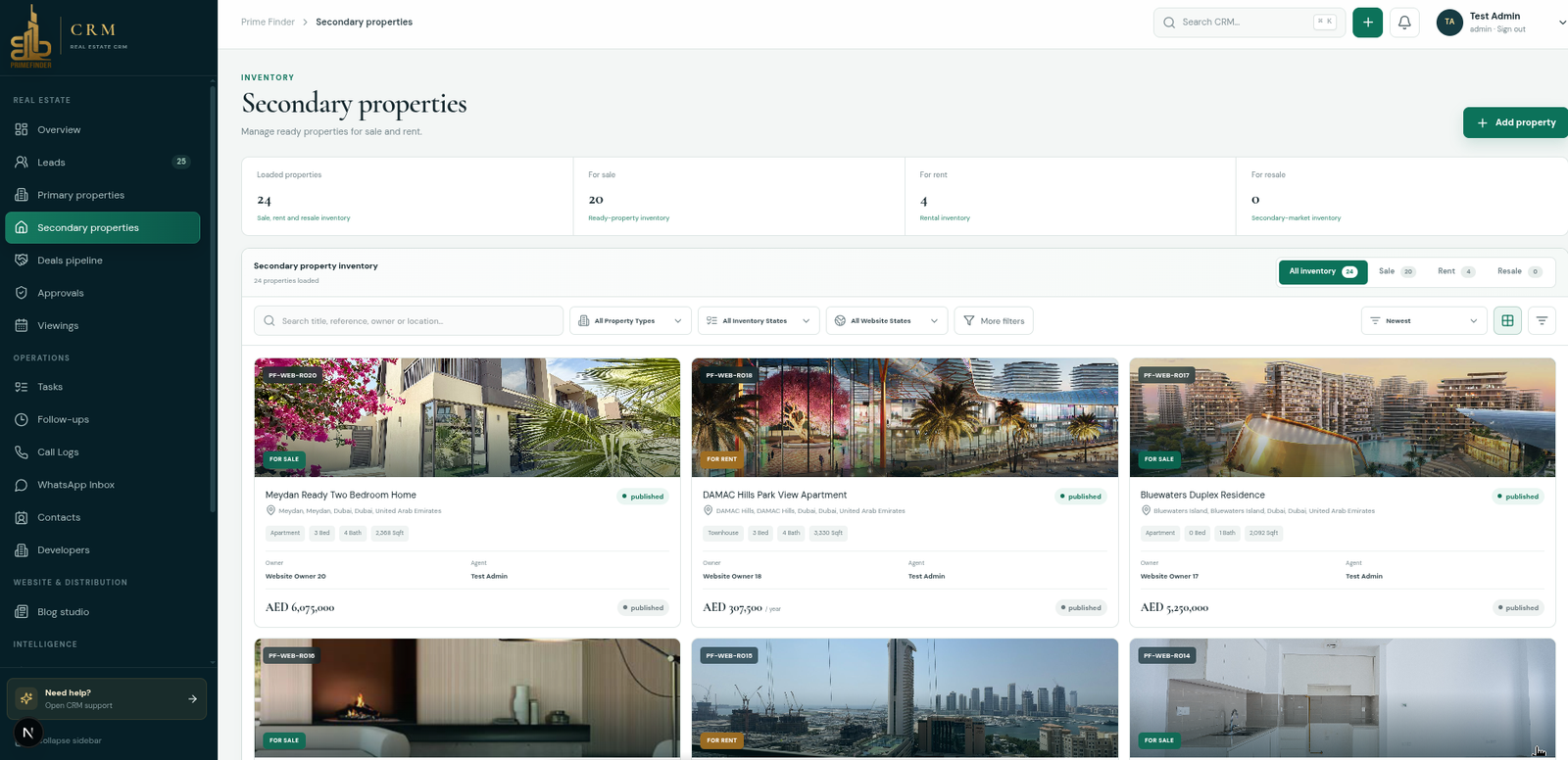The height and width of the screenshot is (760, 1568).
Task: Open the PF-WEB-R015 skyline photo
Action: pos(905,698)
